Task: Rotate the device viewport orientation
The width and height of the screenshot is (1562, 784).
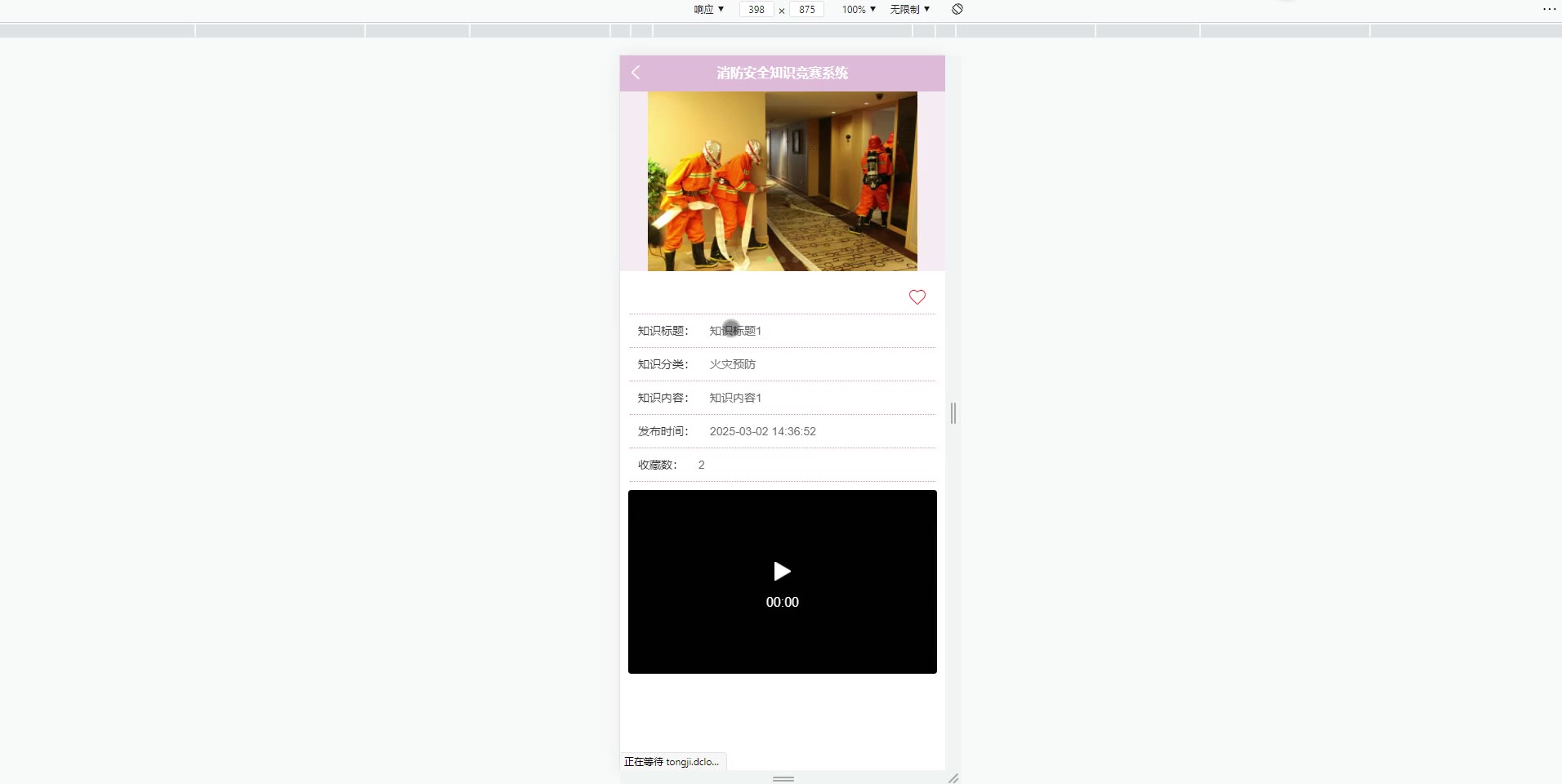Action: point(957,9)
